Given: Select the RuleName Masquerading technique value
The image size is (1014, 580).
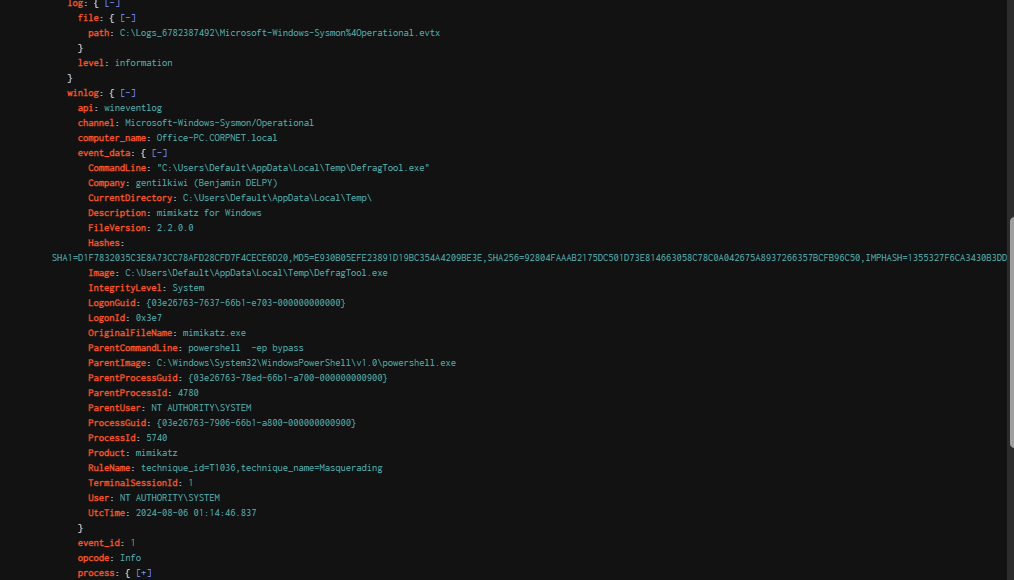Looking at the screenshot, I should (x=261, y=468).
